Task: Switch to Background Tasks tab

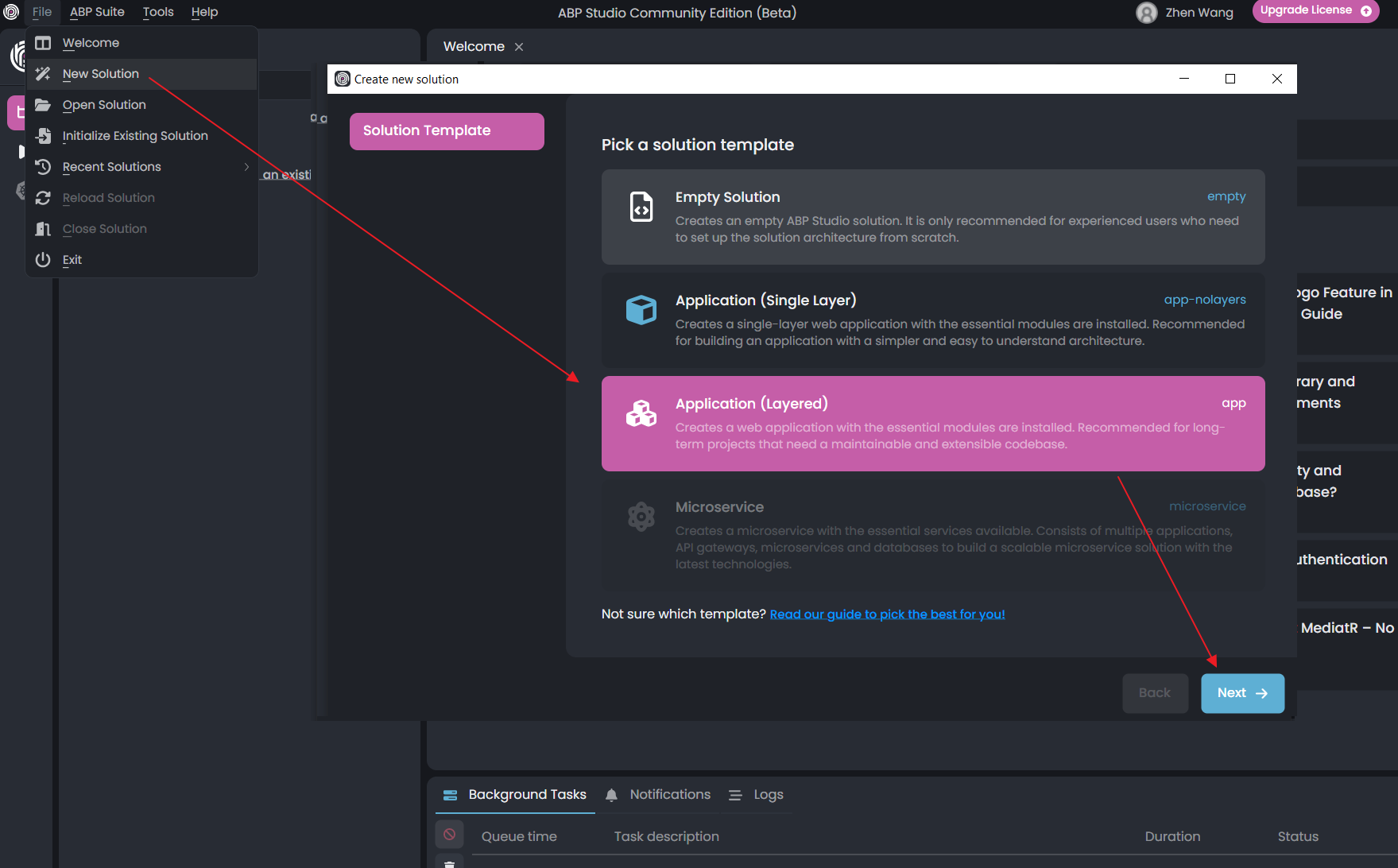Action: (x=514, y=795)
